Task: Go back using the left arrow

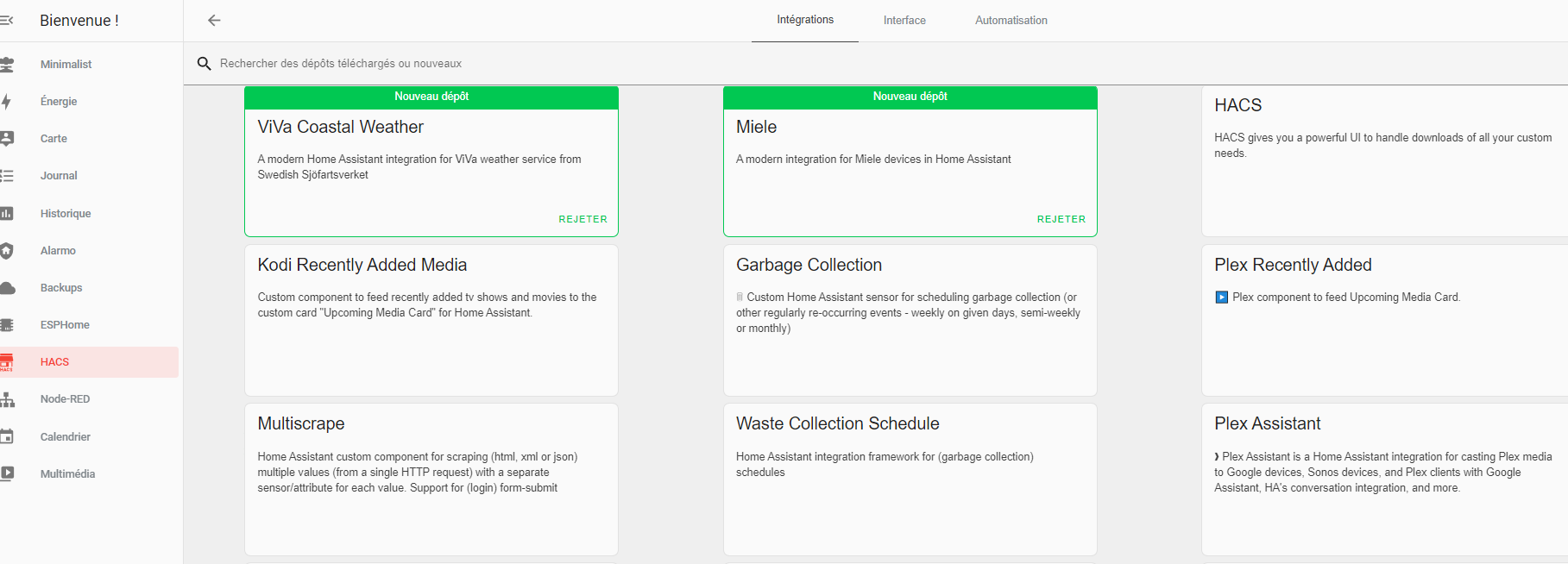Action: click(x=214, y=20)
